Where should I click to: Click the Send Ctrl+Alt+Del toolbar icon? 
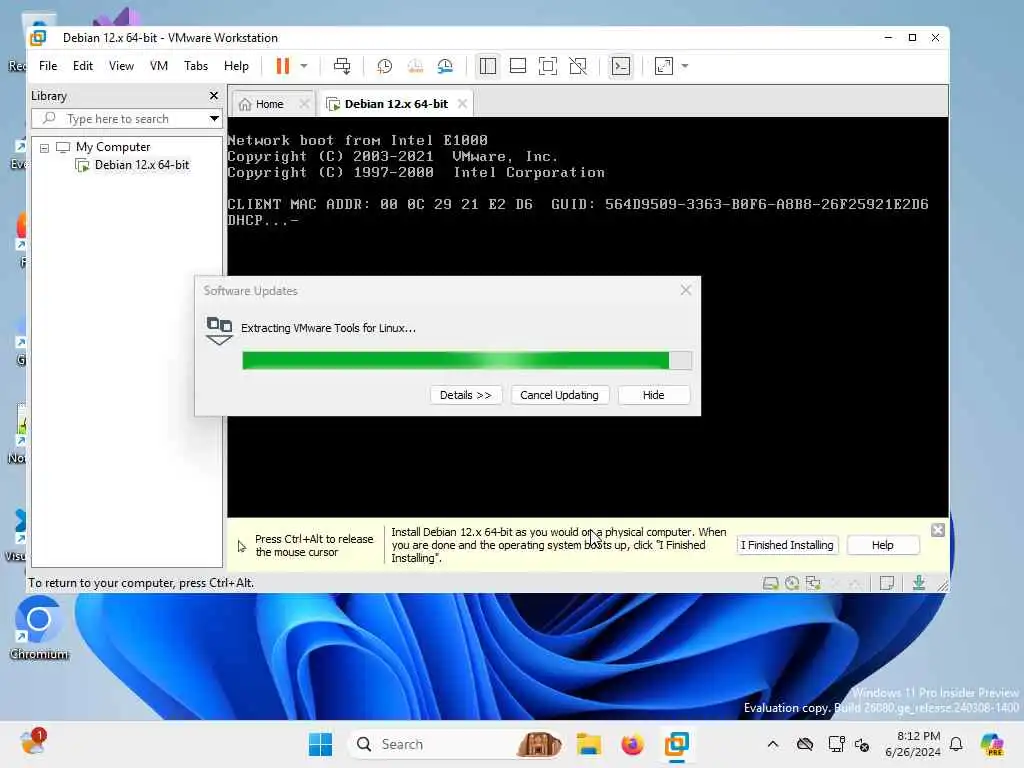click(x=342, y=66)
